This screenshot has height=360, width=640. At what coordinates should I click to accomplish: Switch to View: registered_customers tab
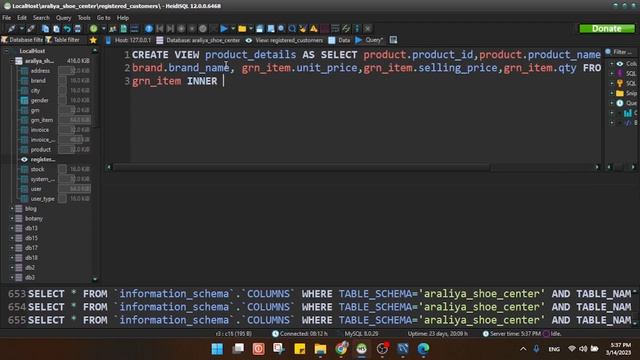[x=284, y=40]
